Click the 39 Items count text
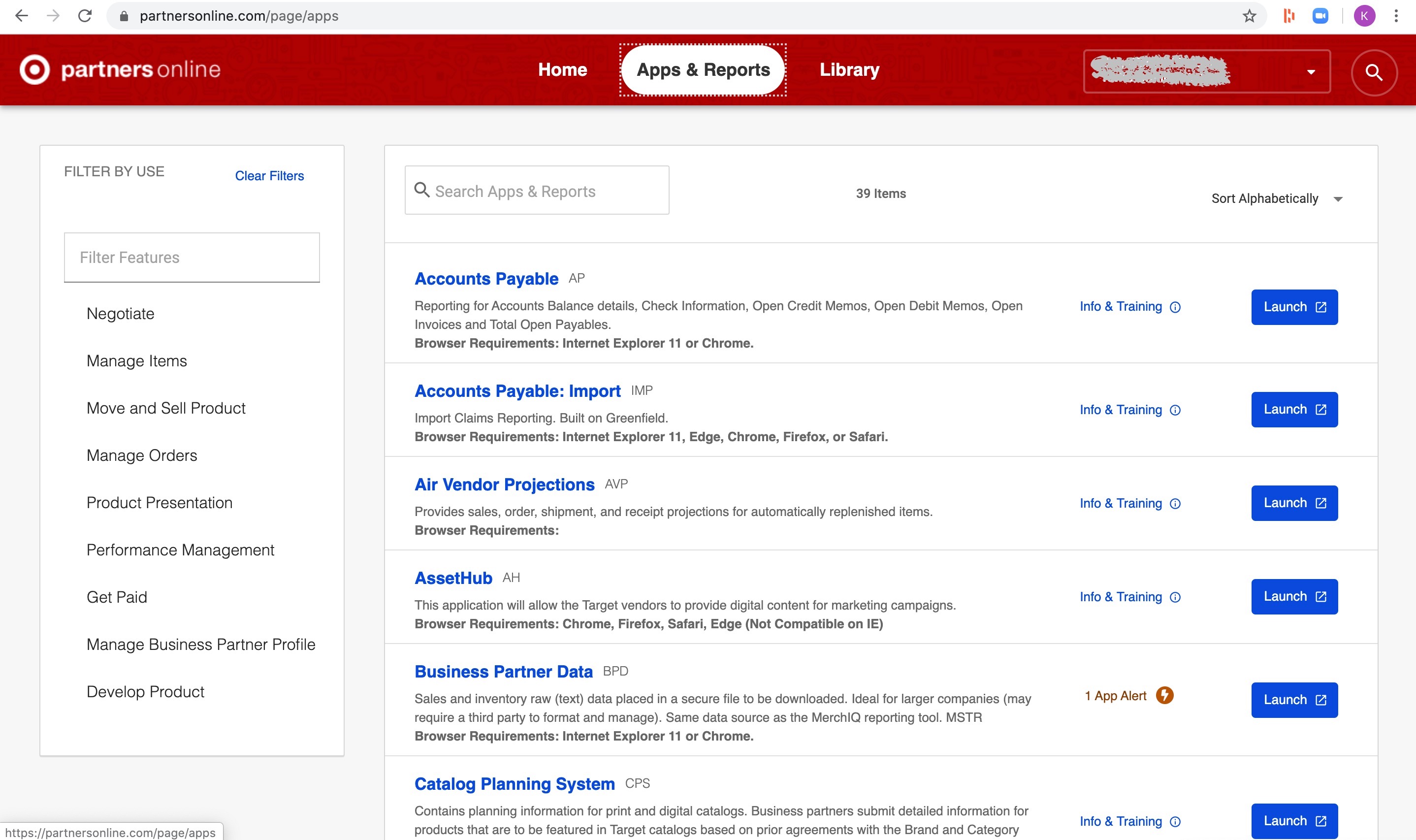This screenshot has height=840, width=1416. pos(881,194)
